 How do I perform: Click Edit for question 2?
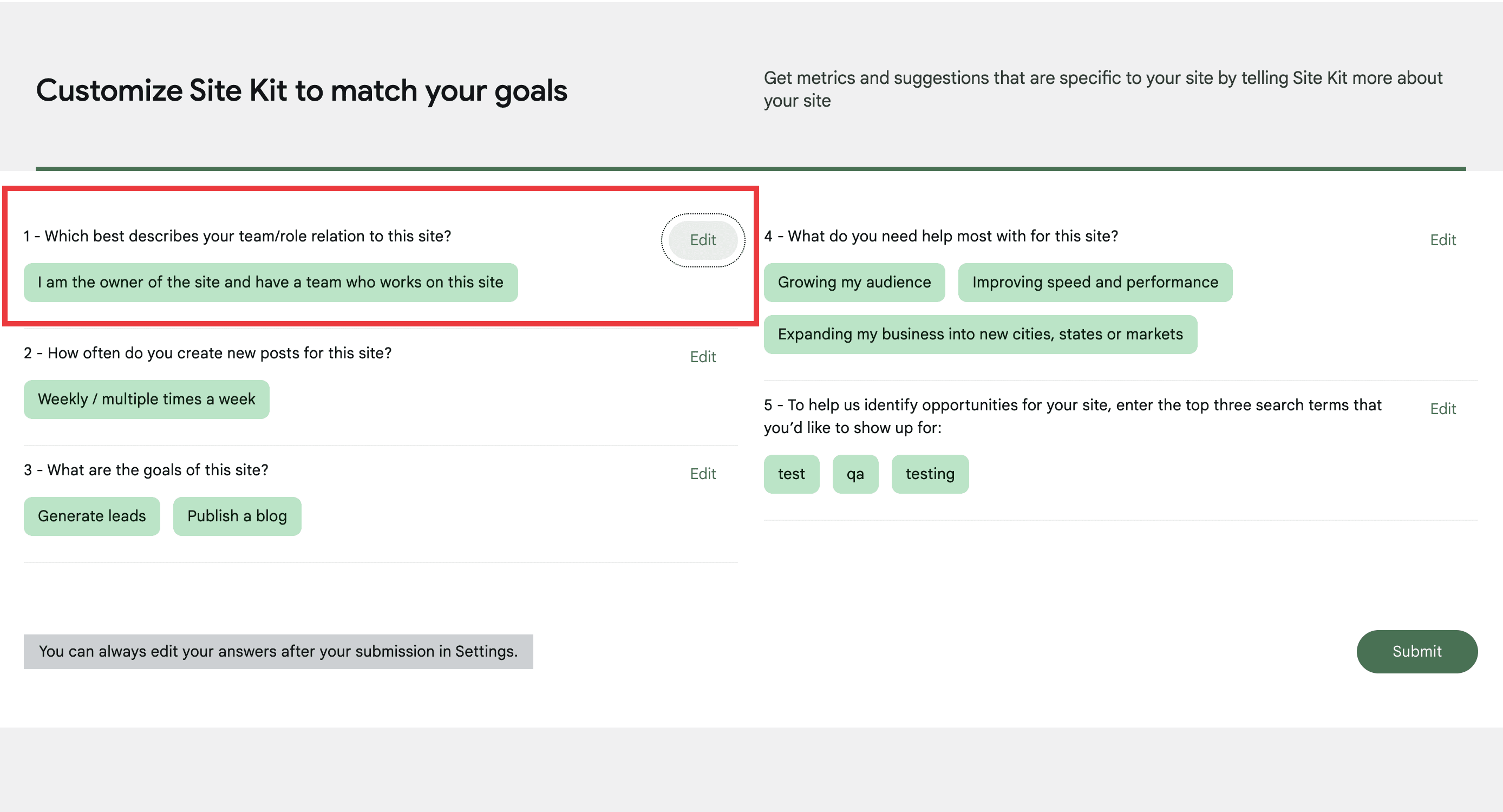pos(702,356)
